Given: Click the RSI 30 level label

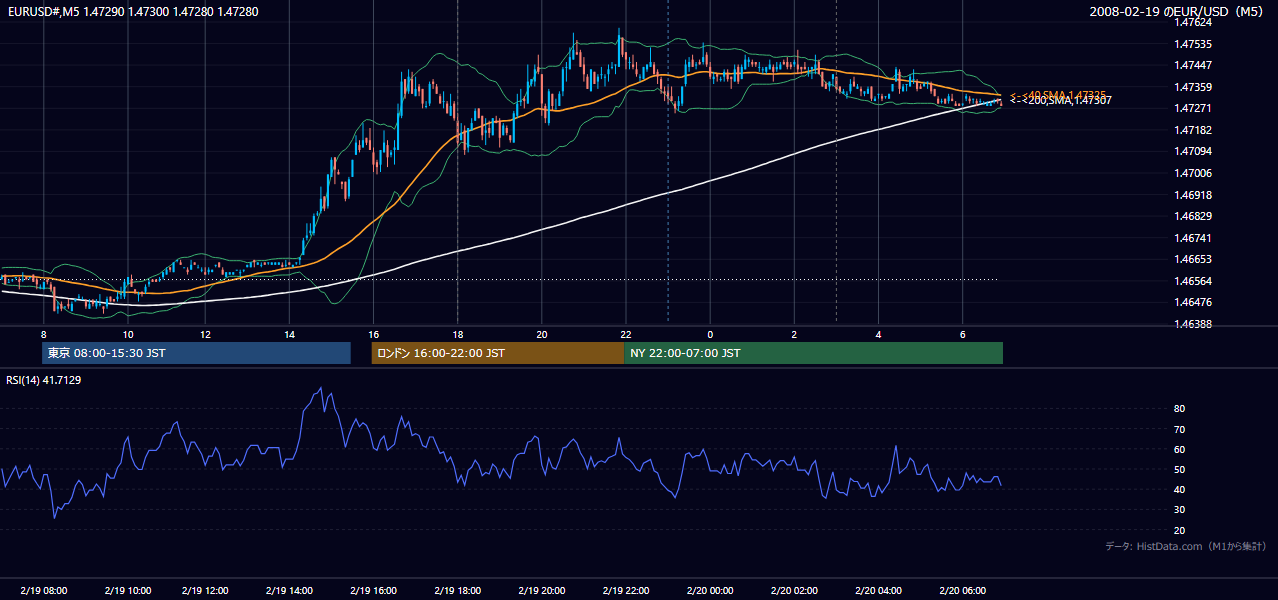Looking at the screenshot, I should (1179, 510).
